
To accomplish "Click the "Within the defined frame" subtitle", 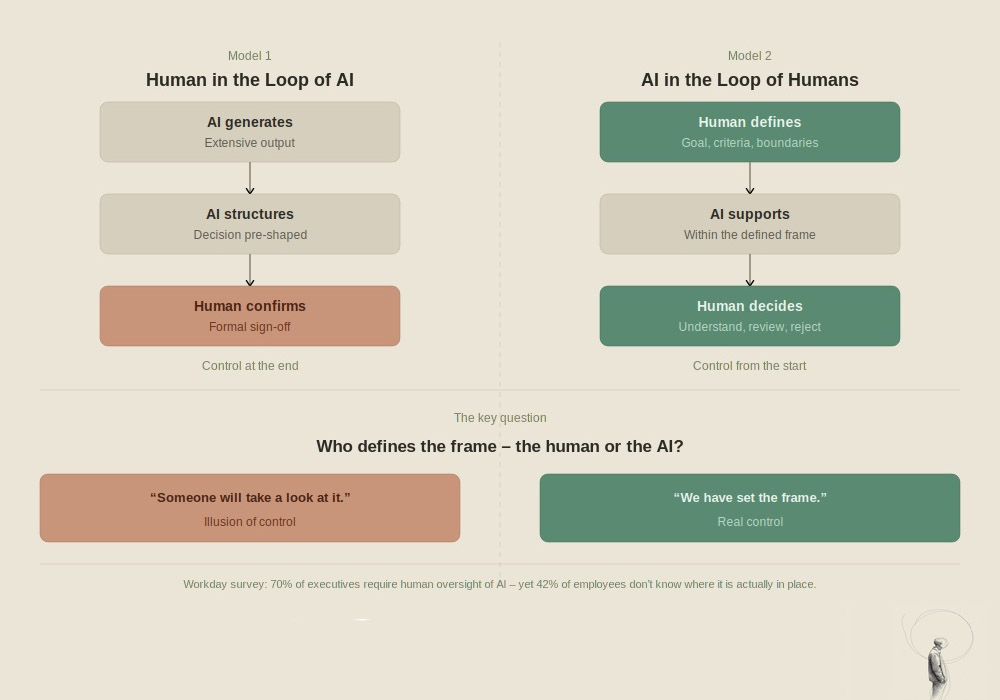I will coord(750,235).
